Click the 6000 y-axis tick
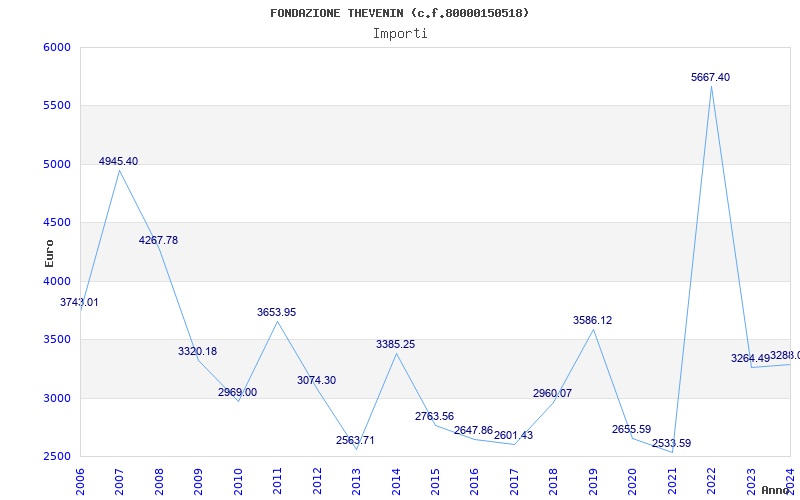800x500 pixels. 57,47
